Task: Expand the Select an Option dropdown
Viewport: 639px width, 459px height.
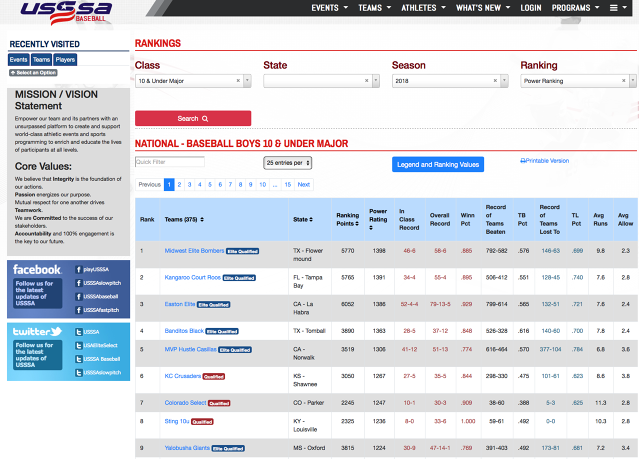Action: pyautogui.click(x=33, y=73)
